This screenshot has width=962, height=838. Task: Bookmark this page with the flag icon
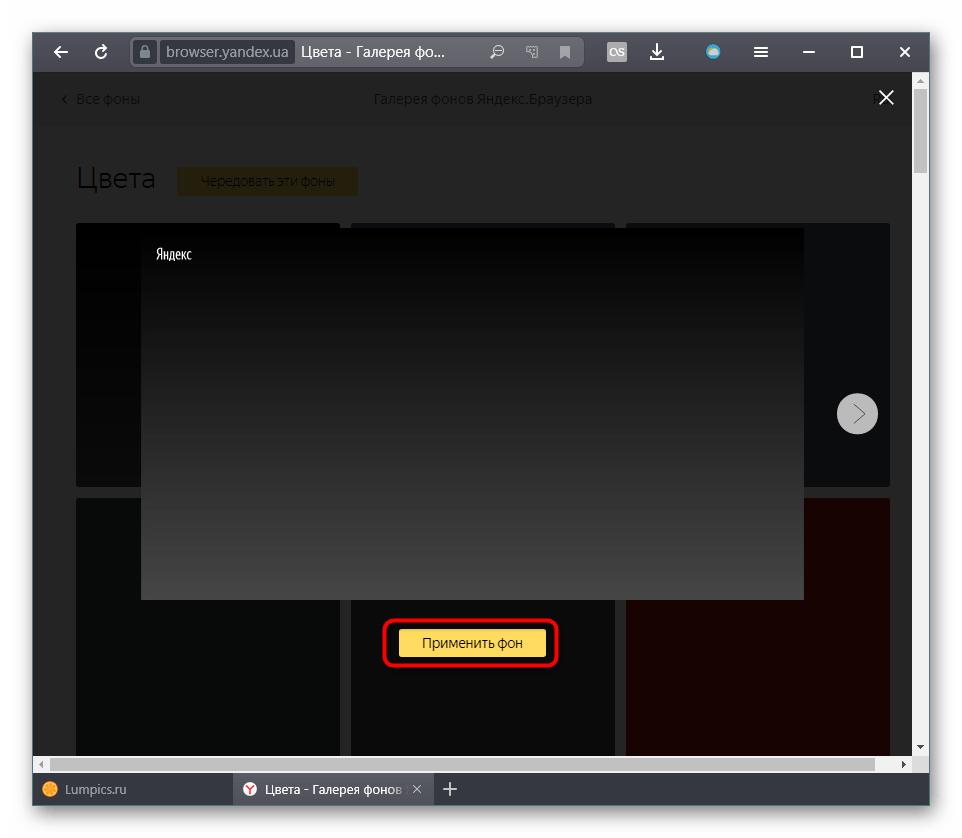(x=565, y=52)
